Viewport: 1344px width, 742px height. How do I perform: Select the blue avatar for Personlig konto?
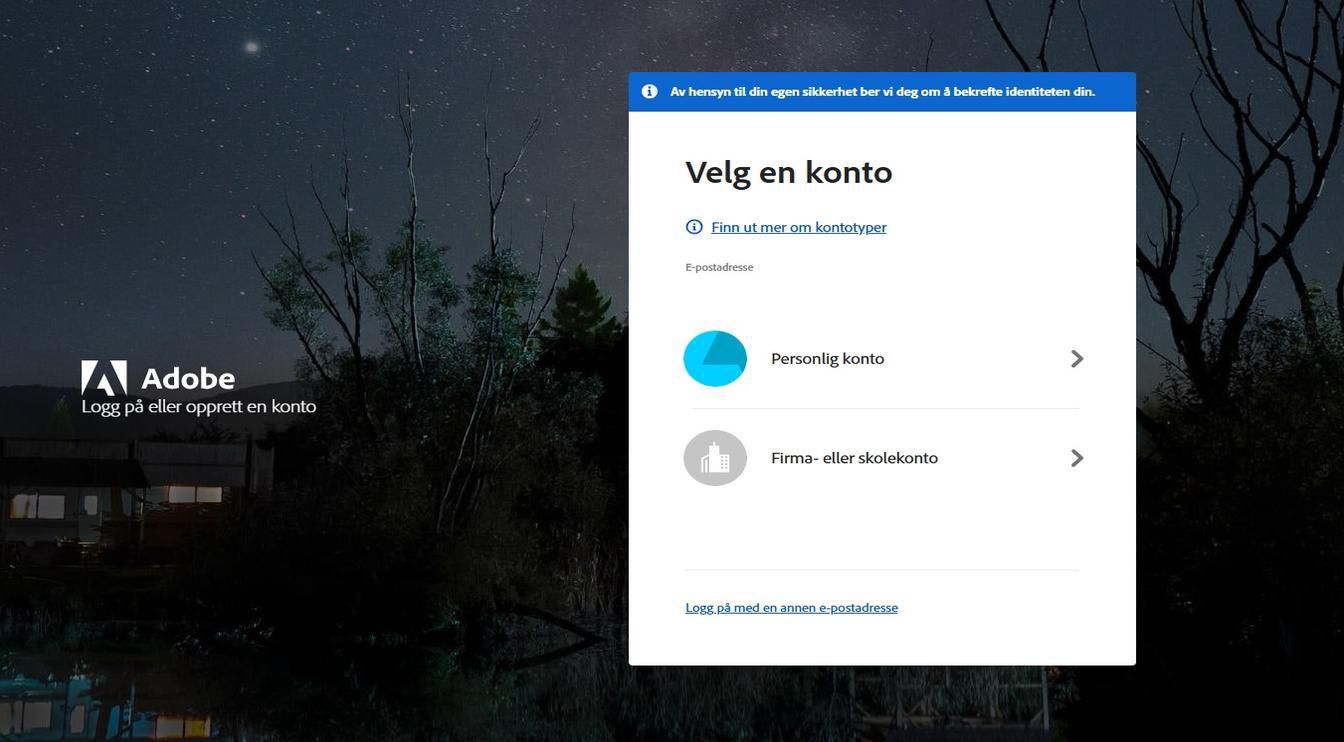[x=715, y=357]
